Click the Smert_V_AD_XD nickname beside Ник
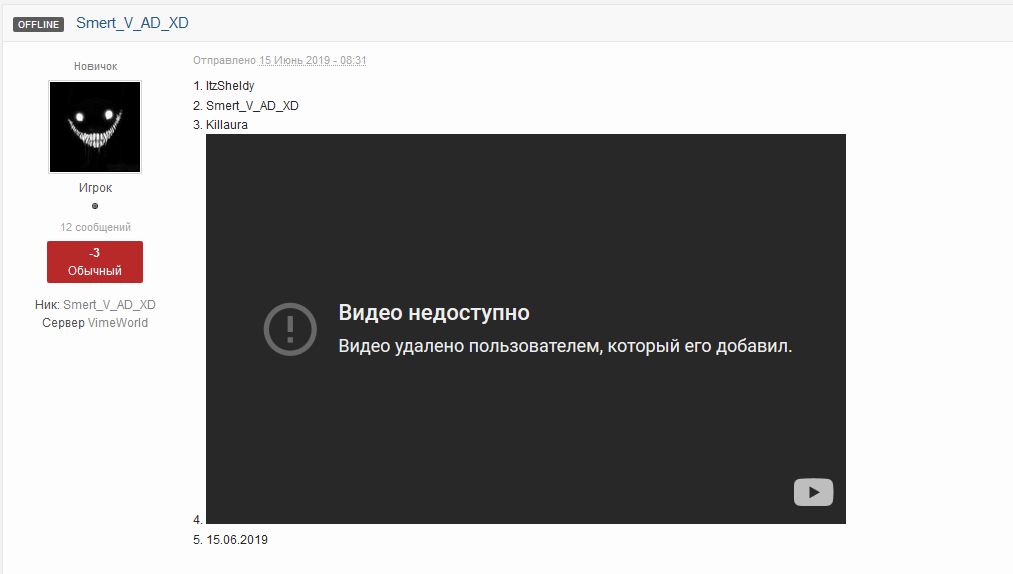The height and width of the screenshot is (574, 1013). (x=109, y=305)
